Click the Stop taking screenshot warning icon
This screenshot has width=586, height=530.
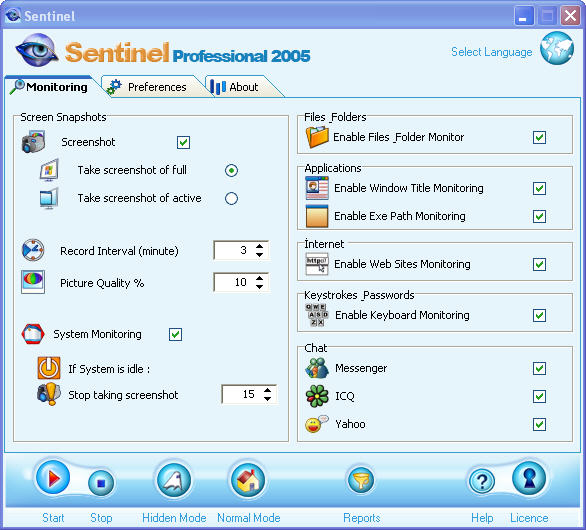coord(49,394)
